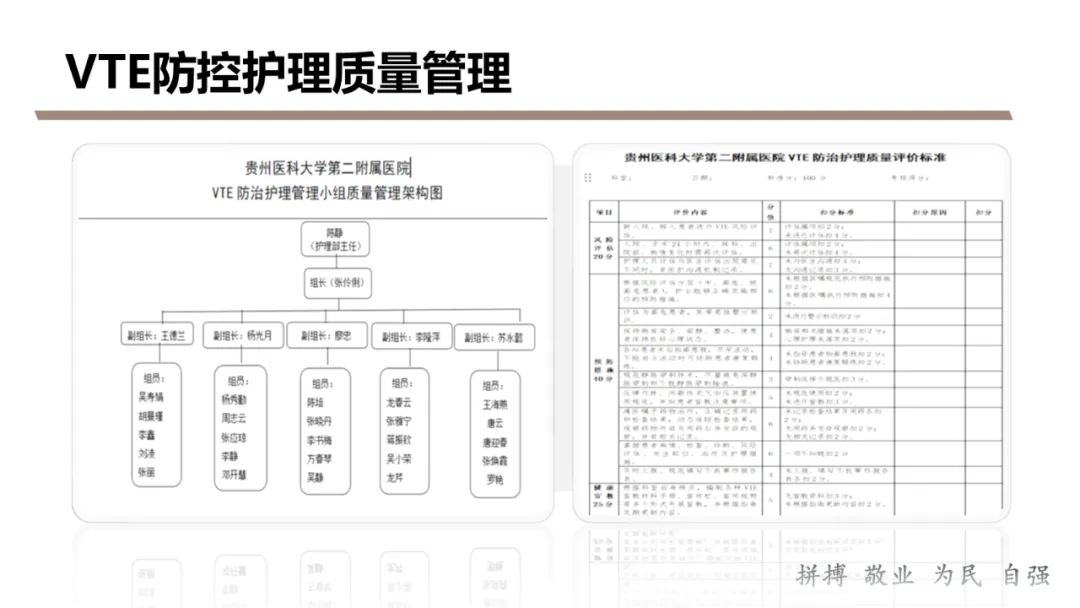
Task: Click member name 李书梅
Action: [x=319, y=440]
